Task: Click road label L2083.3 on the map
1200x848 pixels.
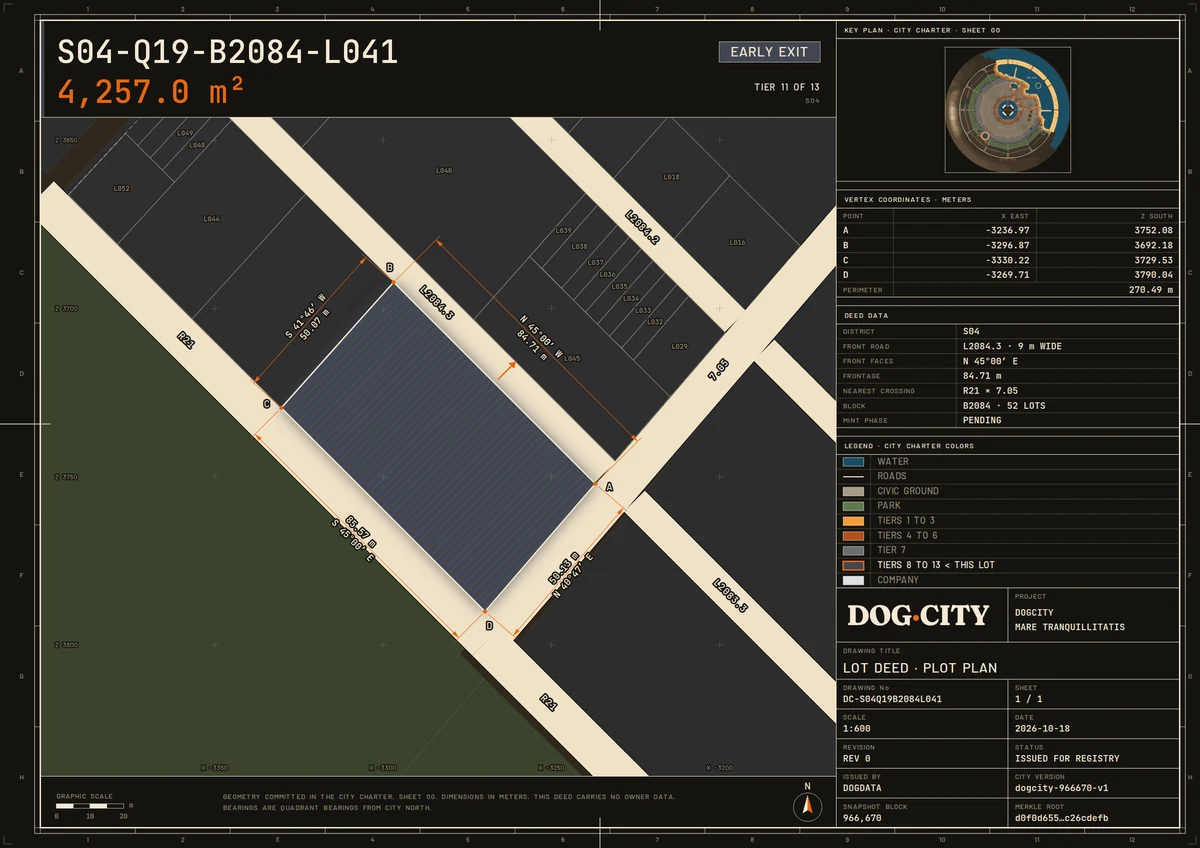Action: click(x=731, y=595)
